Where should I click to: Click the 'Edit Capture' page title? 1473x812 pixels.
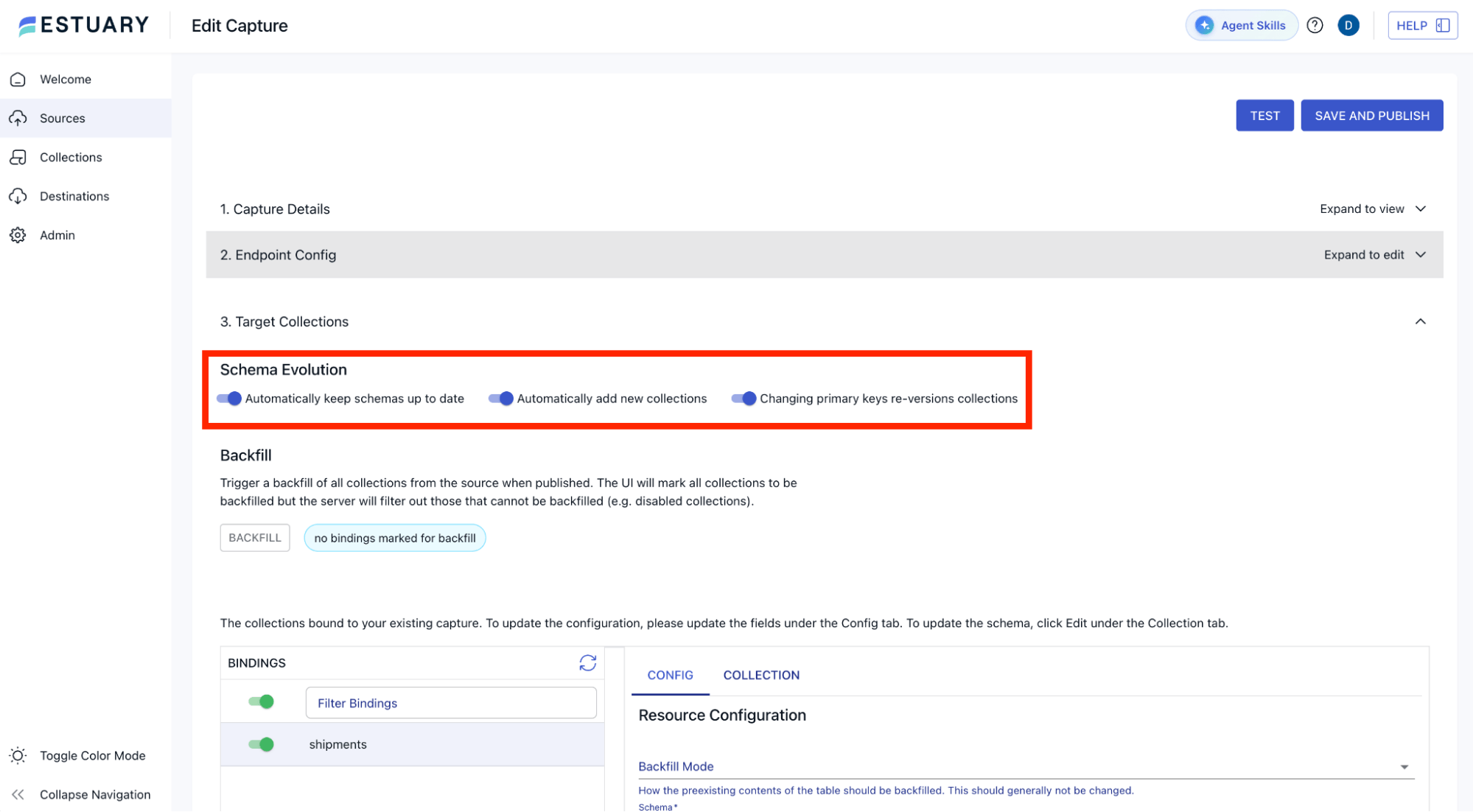pyautogui.click(x=239, y=25)
